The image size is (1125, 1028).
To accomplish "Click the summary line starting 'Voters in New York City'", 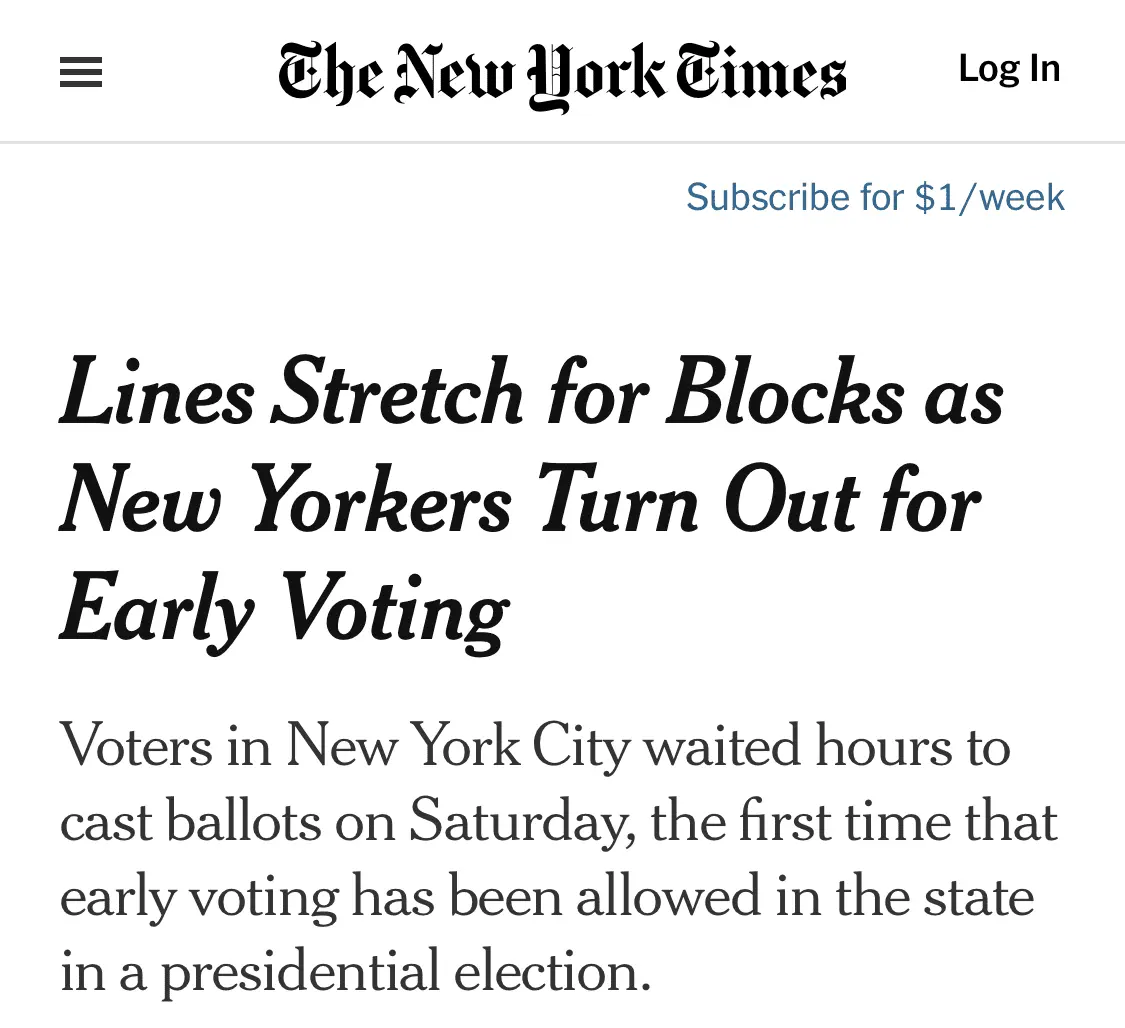I will pyautogui.click(x=535, y=746).
